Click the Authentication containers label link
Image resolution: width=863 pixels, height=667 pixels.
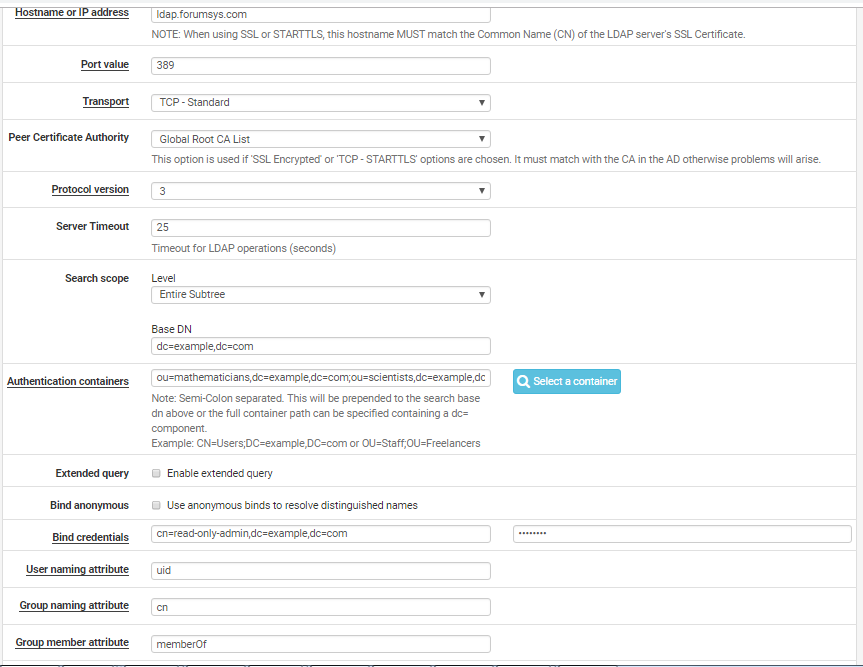[68, 381]
